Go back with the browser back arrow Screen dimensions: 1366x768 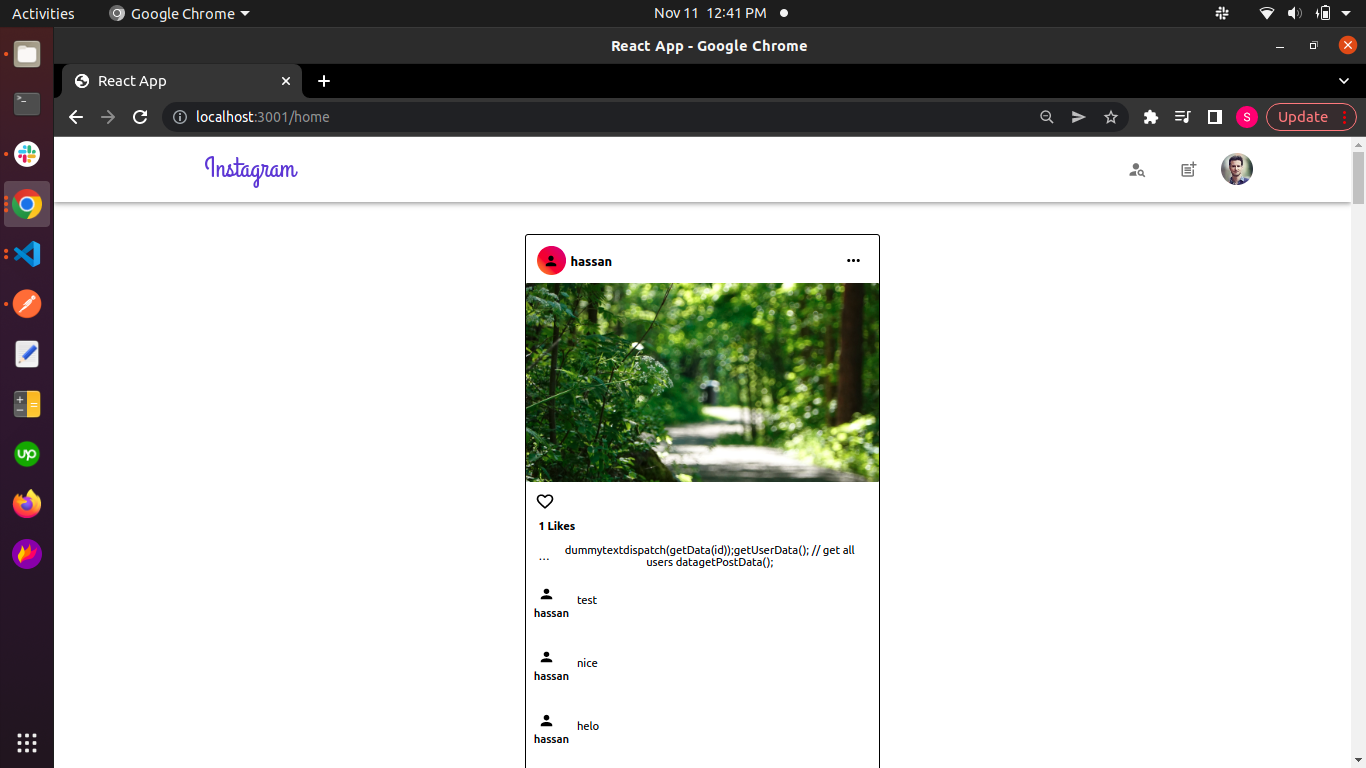click(76, 117)
